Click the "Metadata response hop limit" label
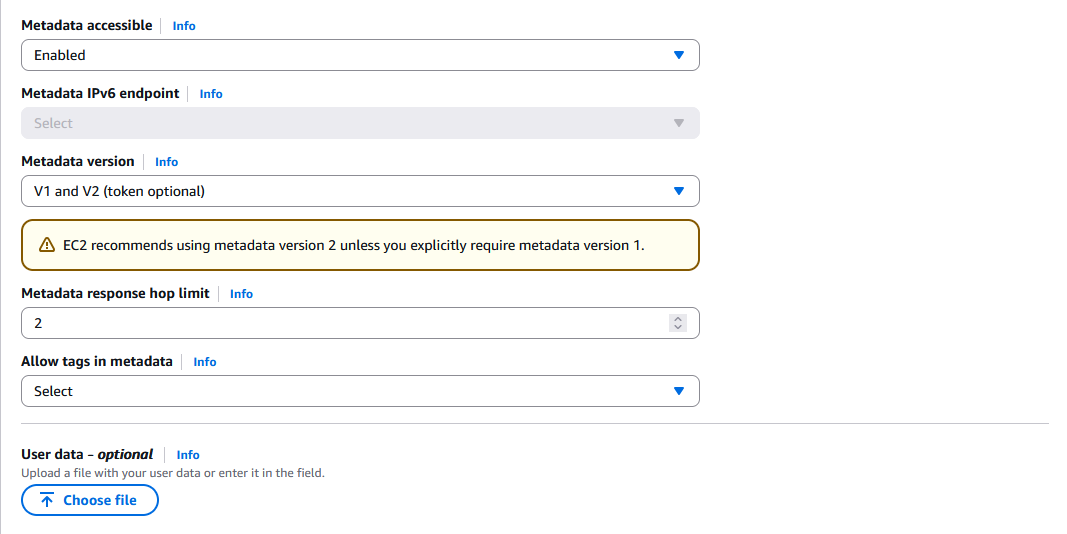 pyautogui.click(x=115, y=293)
